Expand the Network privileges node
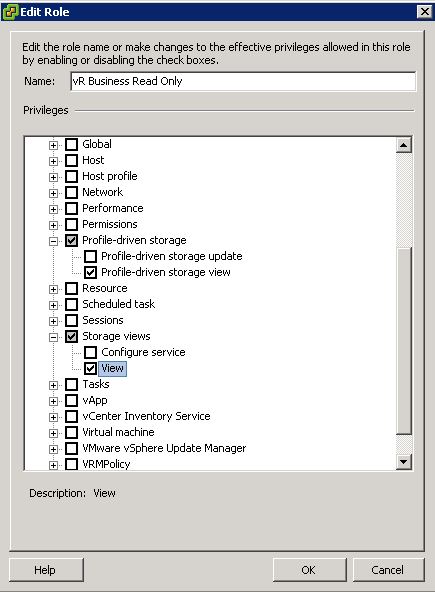This screenshot has width=435, height=592. point(53,193)
